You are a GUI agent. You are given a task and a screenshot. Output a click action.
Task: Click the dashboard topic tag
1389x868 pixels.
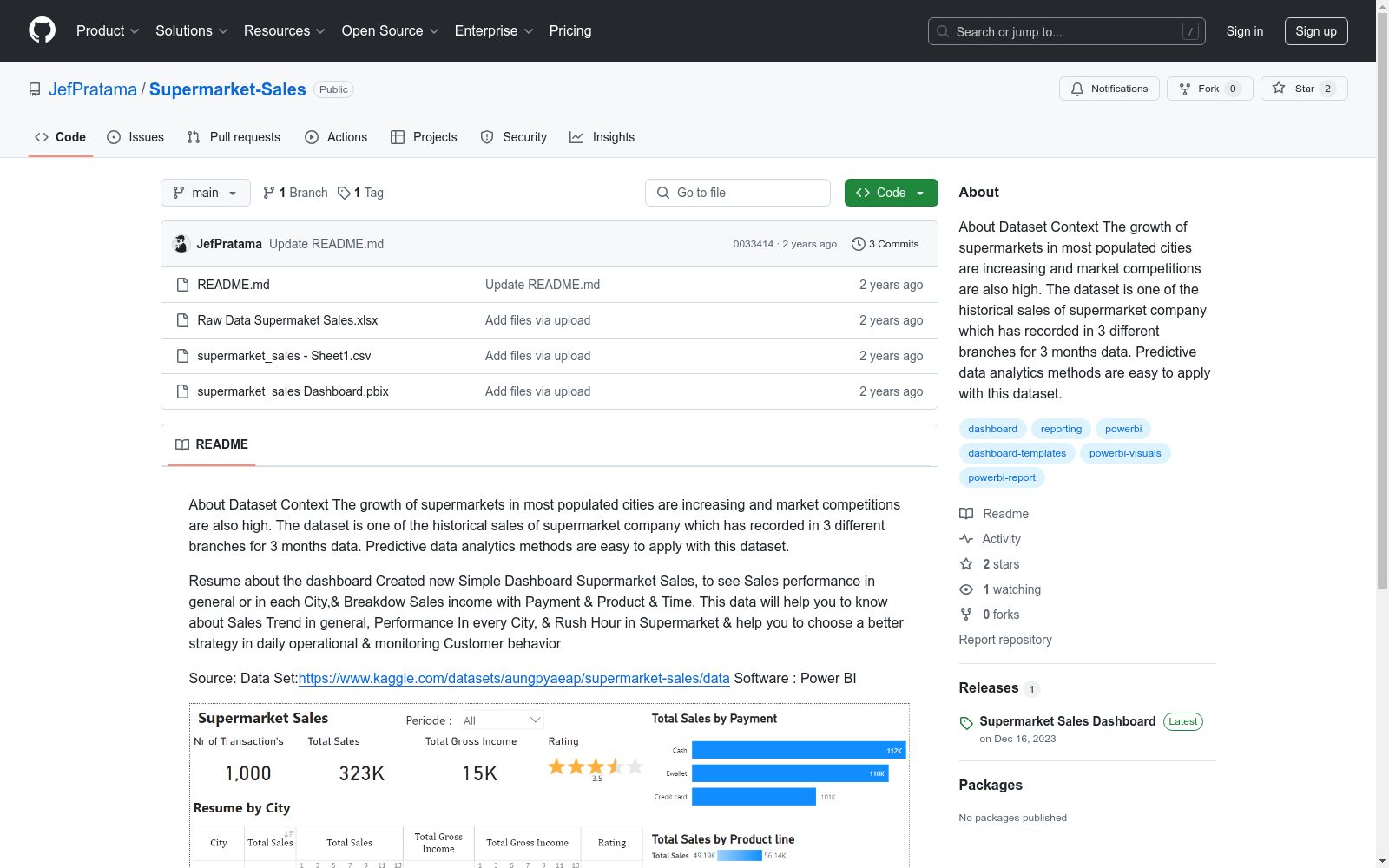(993, 429)
